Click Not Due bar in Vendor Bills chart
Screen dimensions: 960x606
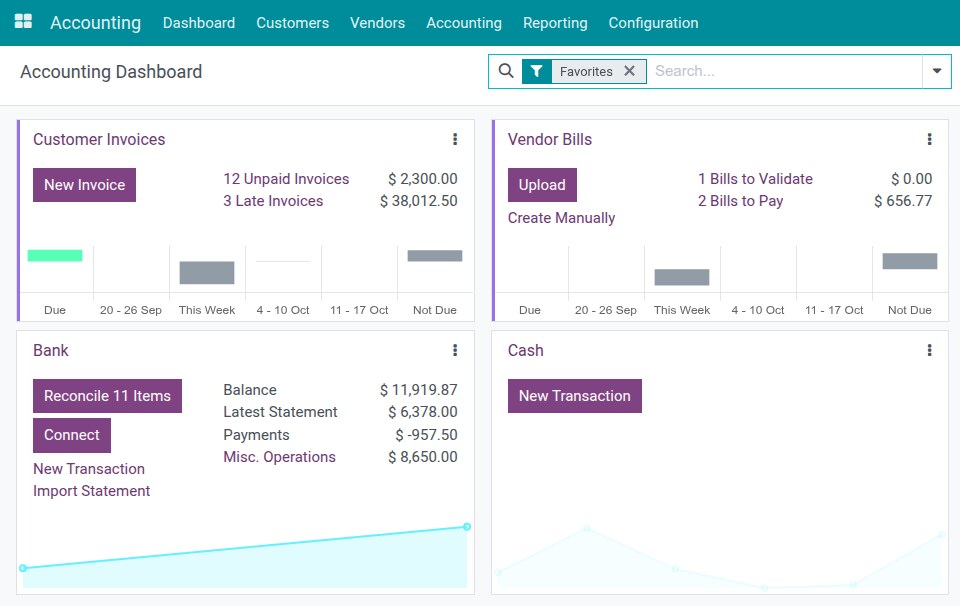pyautogui.click(x=910, y=261)
